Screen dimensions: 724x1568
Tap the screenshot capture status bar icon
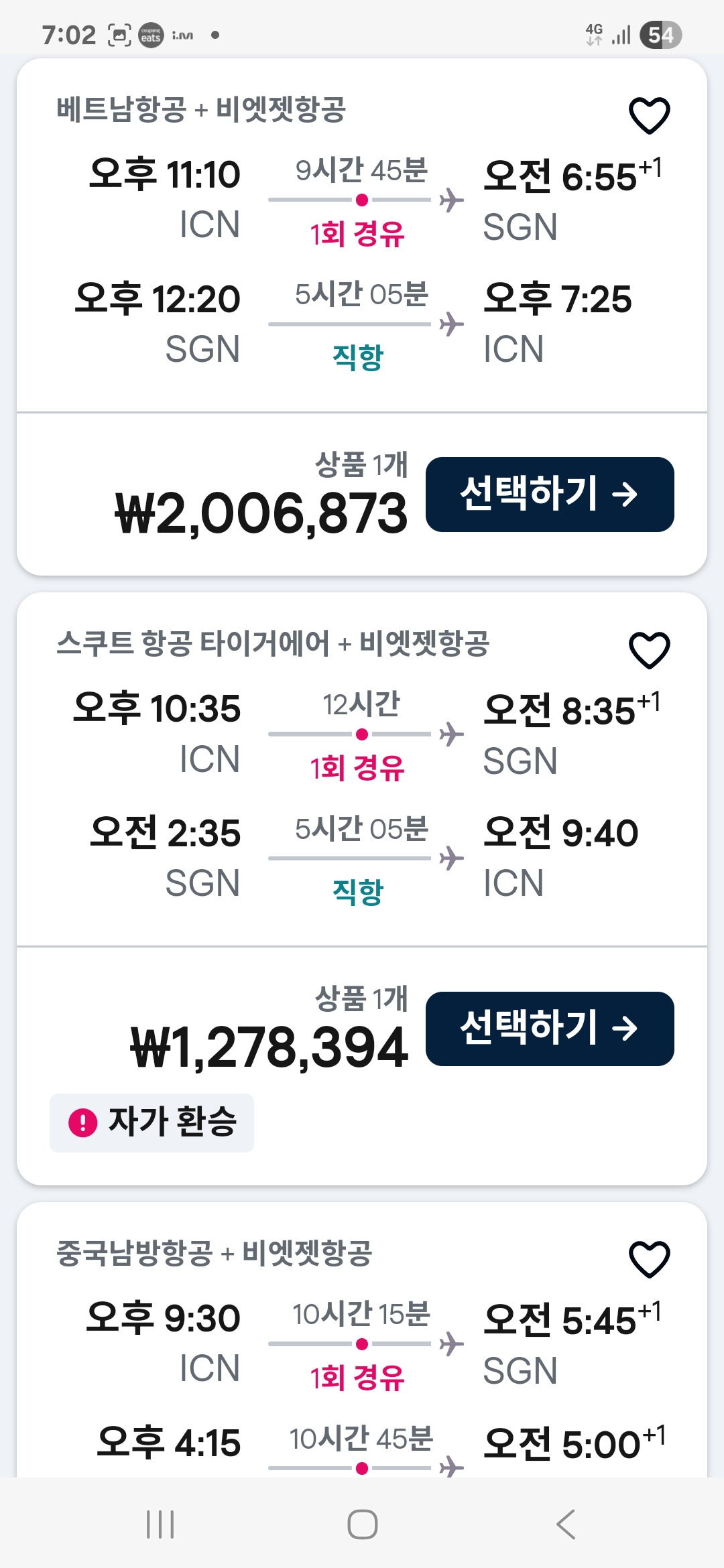[x=119, y=35]
